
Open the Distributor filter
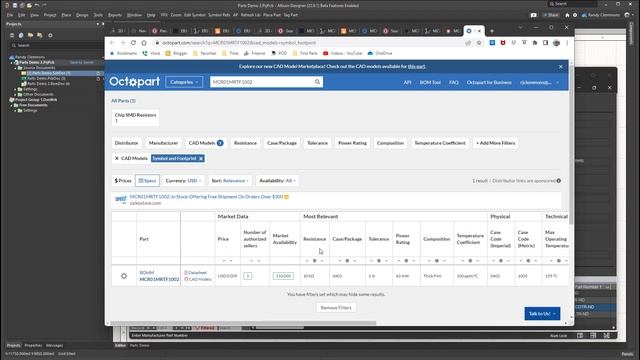(127, 143)
